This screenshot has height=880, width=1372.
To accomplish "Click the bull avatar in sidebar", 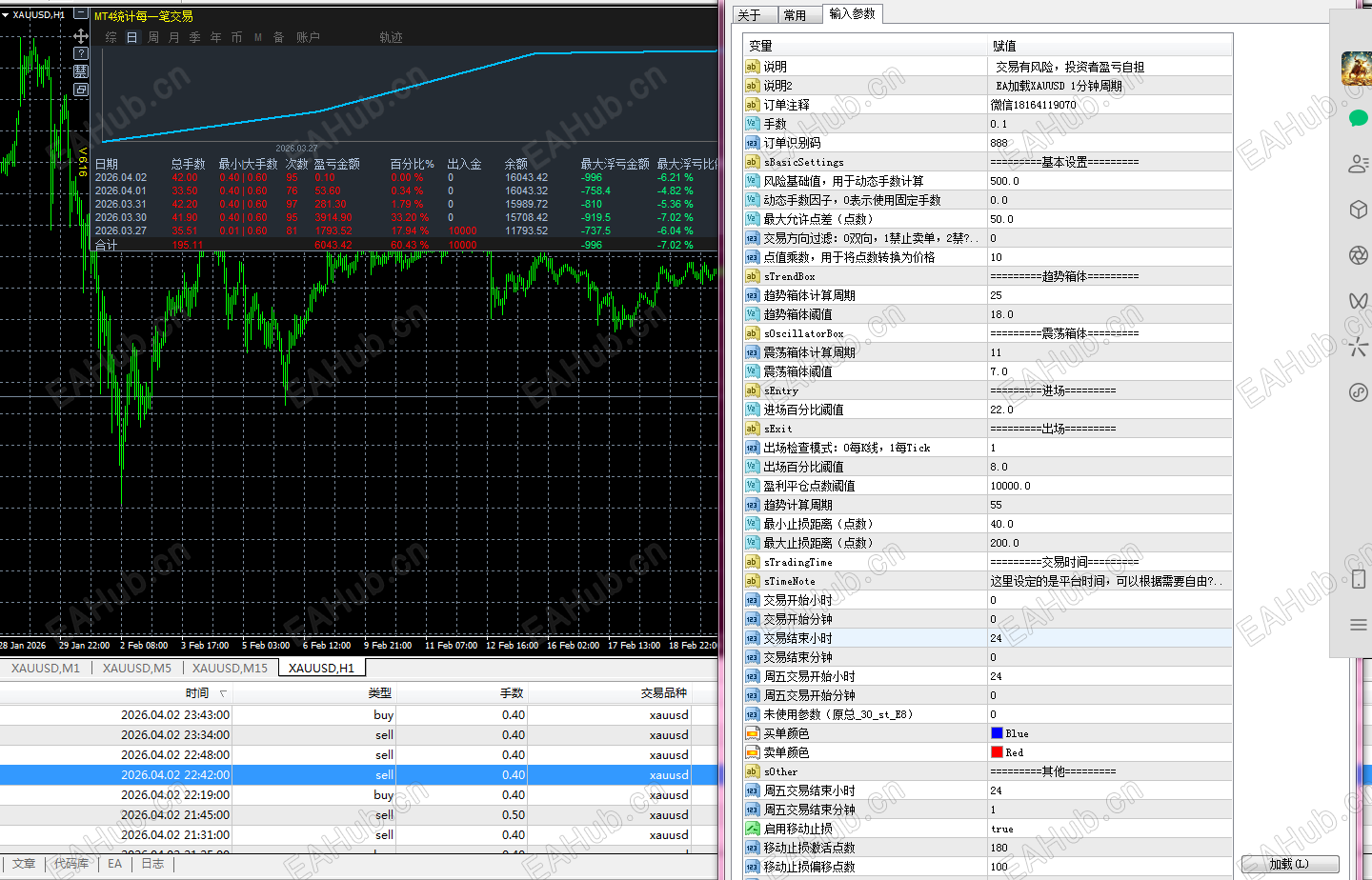I will (1357, 69).
